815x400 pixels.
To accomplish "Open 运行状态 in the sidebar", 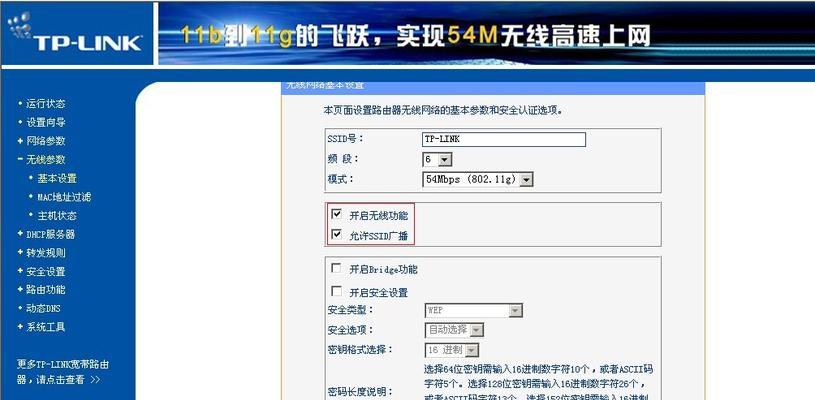I will [46, 104].
